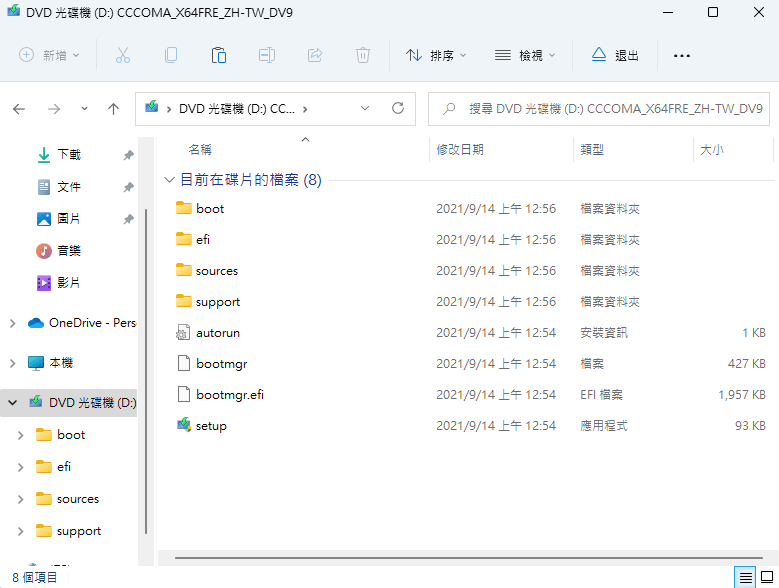Click the DVD drive breadcrumb in address bar

[236, 109]
